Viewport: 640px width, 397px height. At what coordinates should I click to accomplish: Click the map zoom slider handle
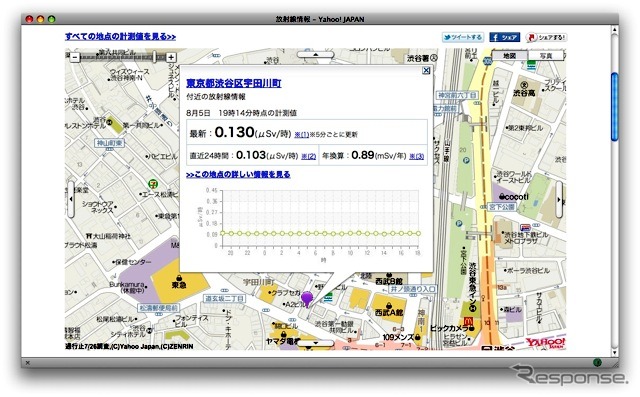[155, 57]
